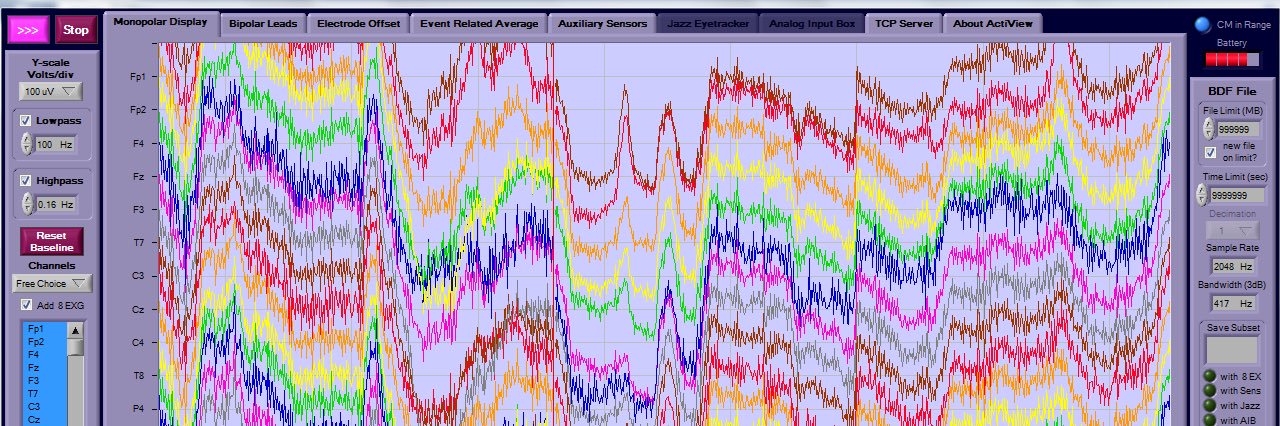This screenshot has width=1280, height=426.
Task: Click the CM in Range blue indicator
Action: [1202, 25]
